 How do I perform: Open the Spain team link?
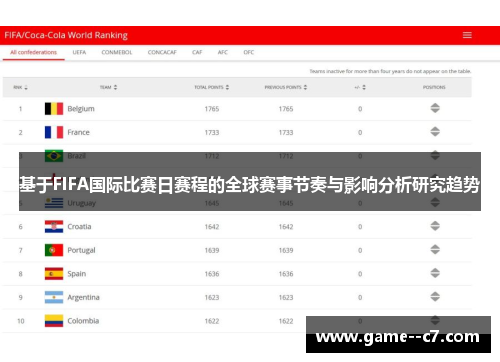tap(77, 274)
